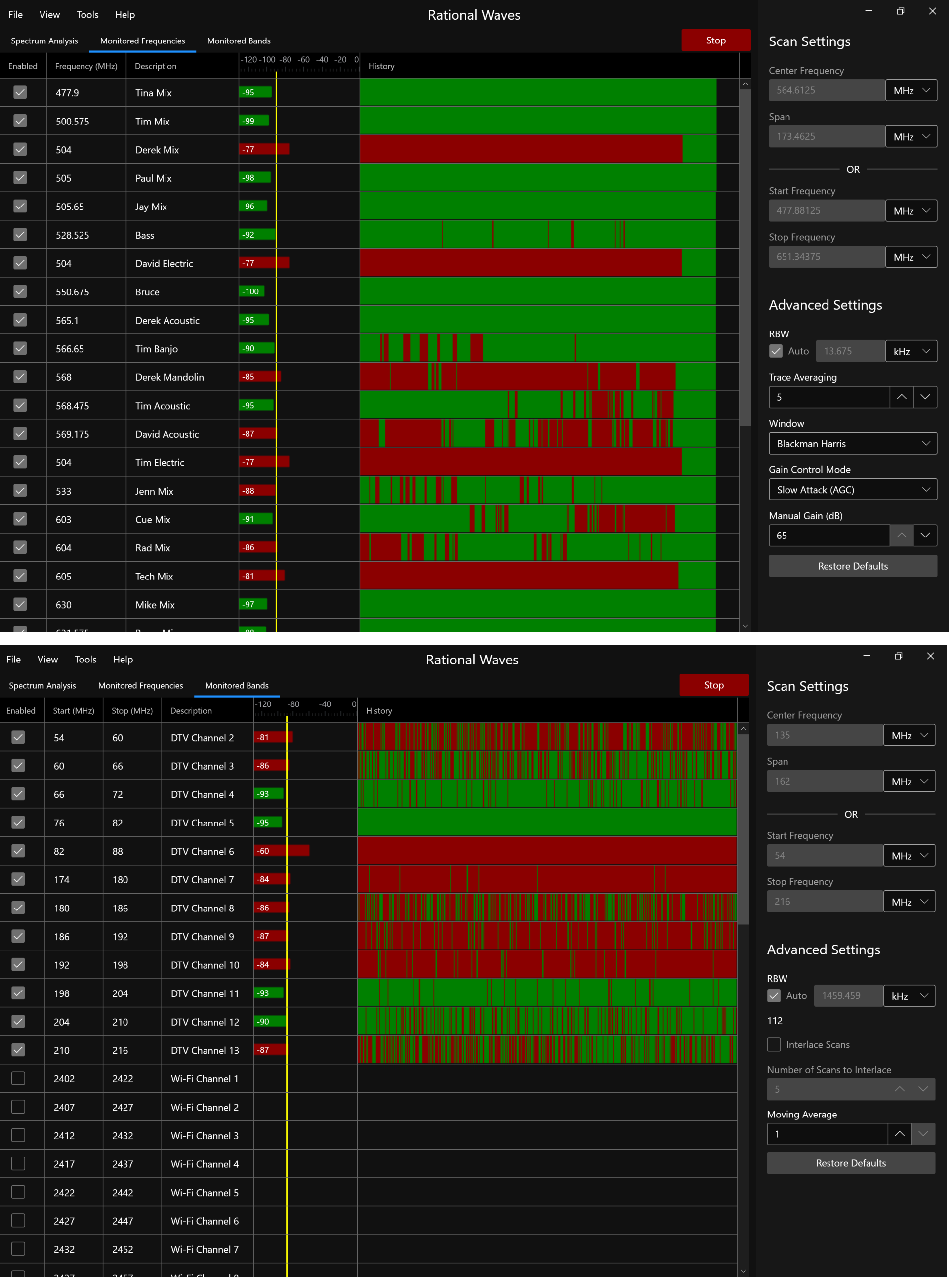Increment the Trace Averaging value
This screenshot has width=952, height=1281.
901,397
